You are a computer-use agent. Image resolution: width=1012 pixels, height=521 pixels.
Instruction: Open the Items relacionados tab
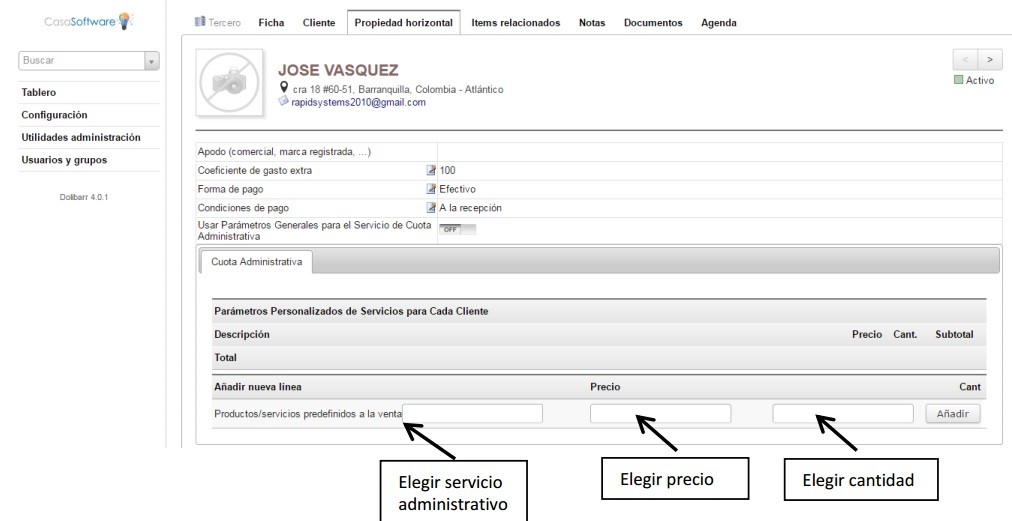coord(516,23)
